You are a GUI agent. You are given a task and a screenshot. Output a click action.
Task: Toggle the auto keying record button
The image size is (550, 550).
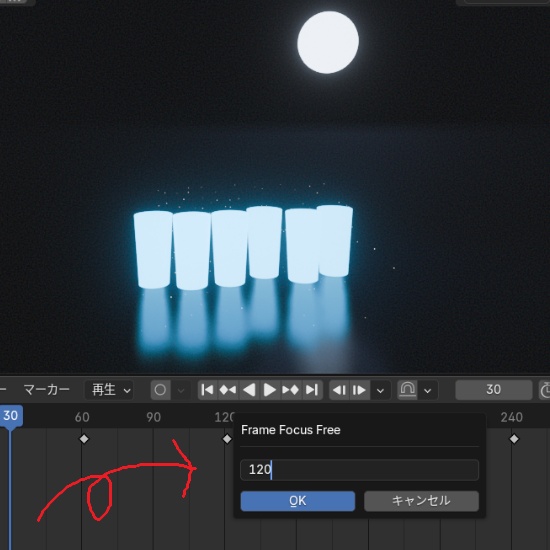(160, 390)
